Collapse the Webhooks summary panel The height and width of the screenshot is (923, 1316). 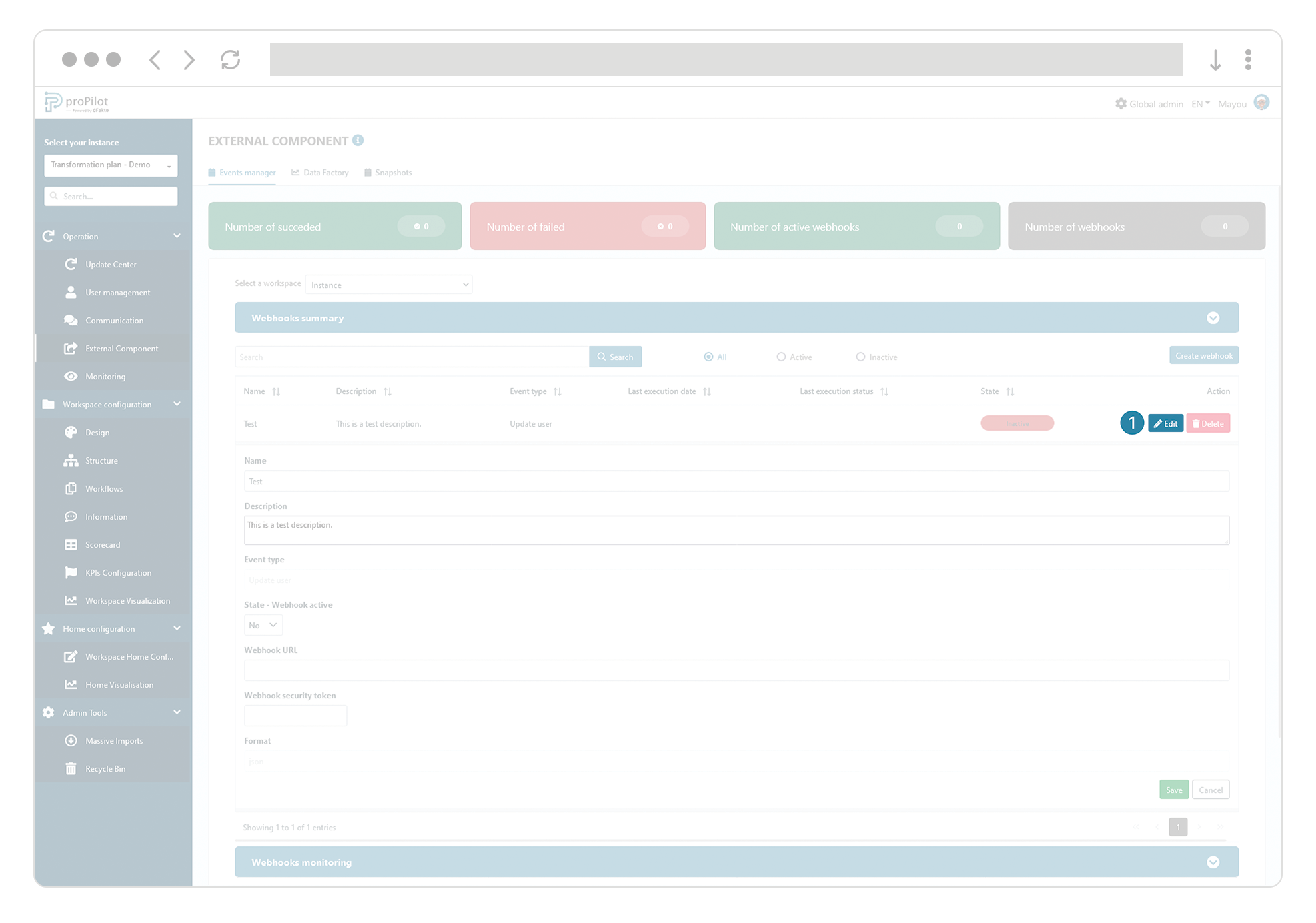pos(1213,318)
